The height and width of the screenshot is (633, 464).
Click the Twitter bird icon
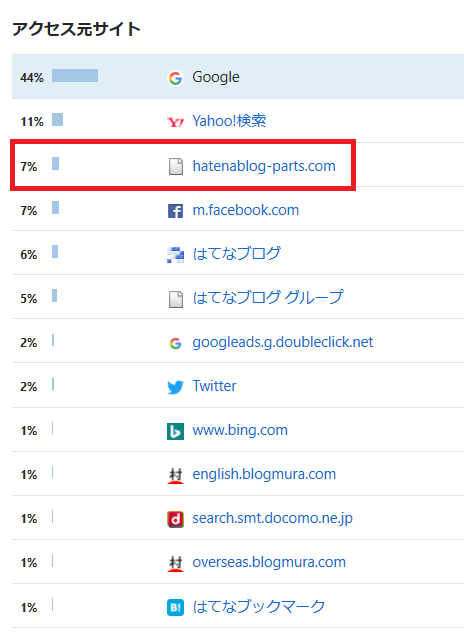point(175,387)
